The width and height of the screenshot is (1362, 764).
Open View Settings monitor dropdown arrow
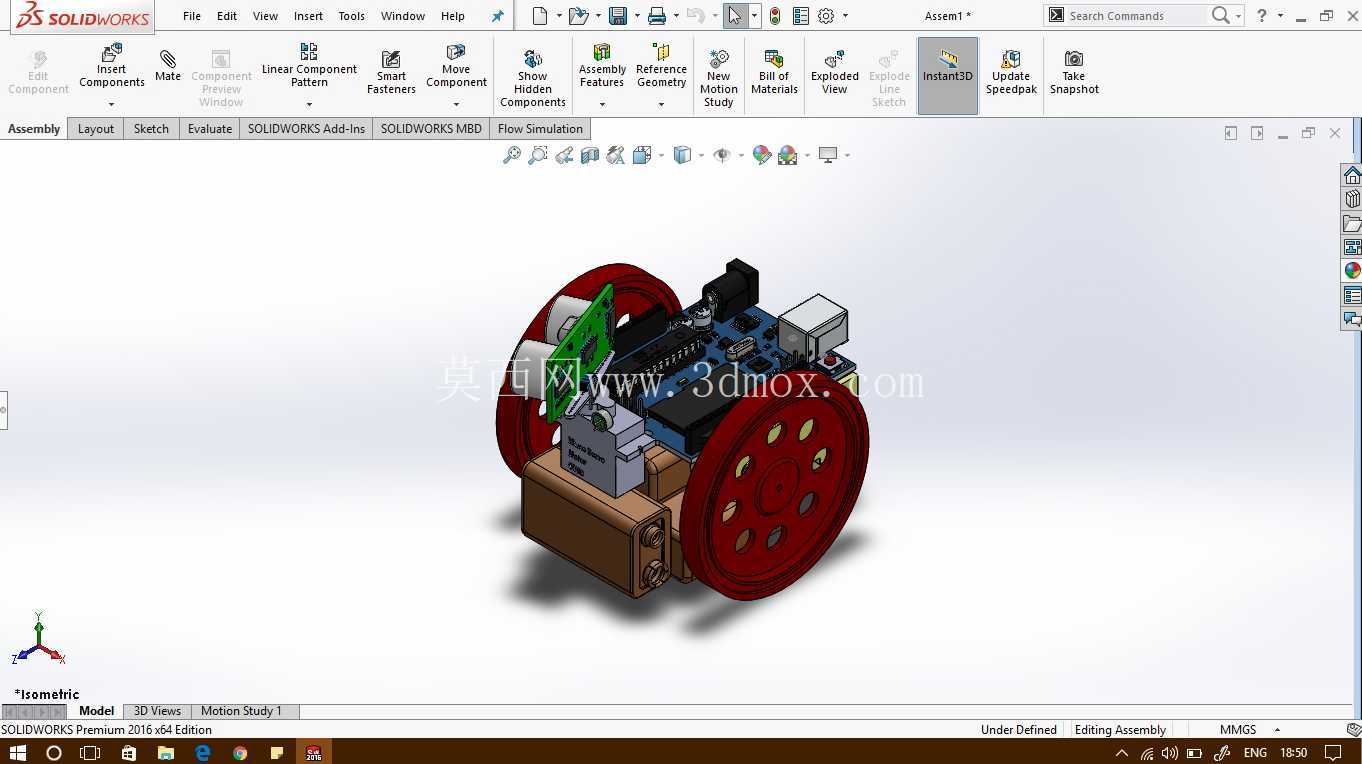847,155
